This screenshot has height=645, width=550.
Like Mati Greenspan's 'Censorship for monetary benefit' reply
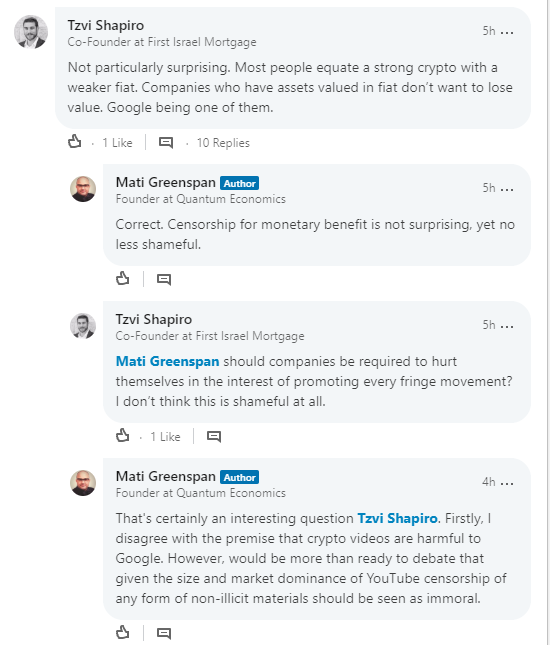(x=123, y=278)
